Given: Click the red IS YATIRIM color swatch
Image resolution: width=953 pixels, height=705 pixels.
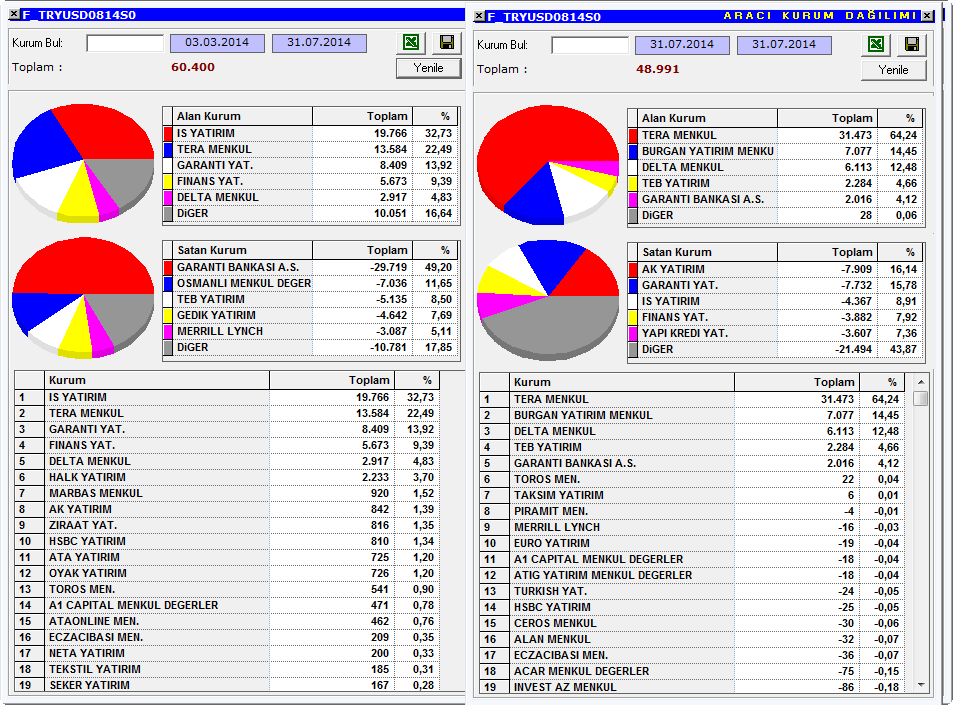Looking at the screenshot, I should click(168, 133).
